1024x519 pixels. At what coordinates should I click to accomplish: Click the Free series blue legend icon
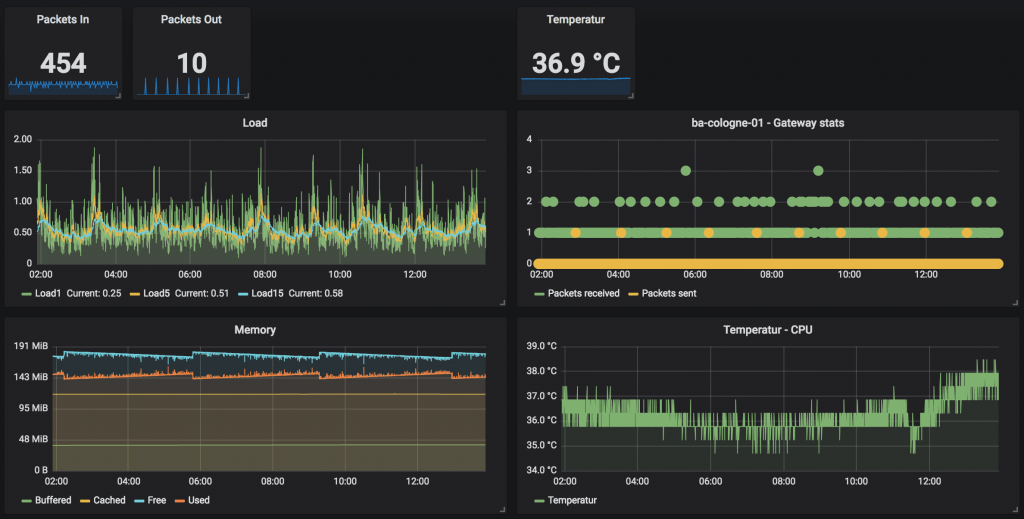tap(138, 500)
